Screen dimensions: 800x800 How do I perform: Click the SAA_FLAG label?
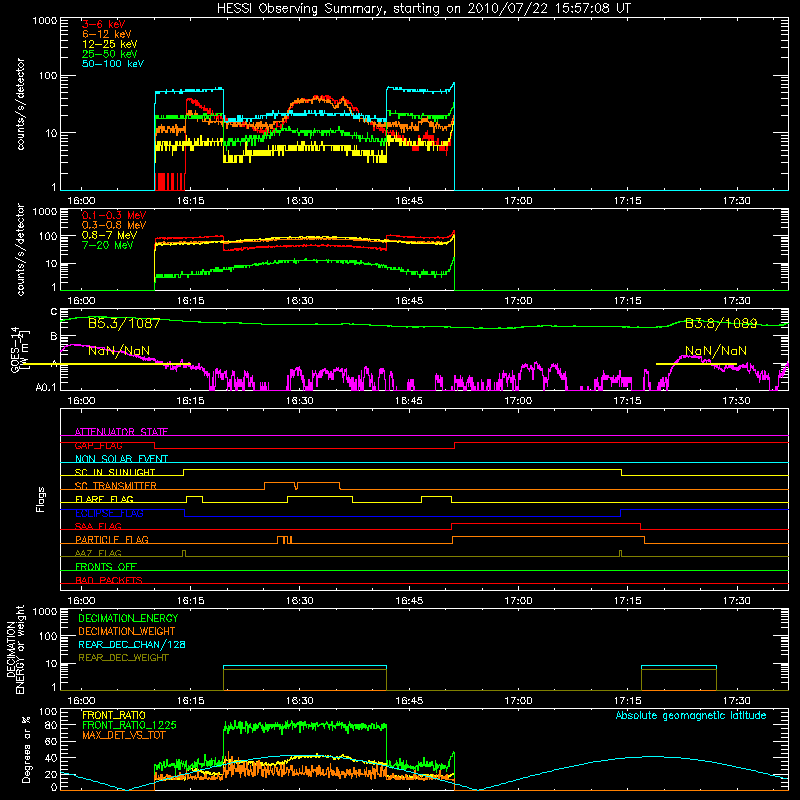click(98, 526)
